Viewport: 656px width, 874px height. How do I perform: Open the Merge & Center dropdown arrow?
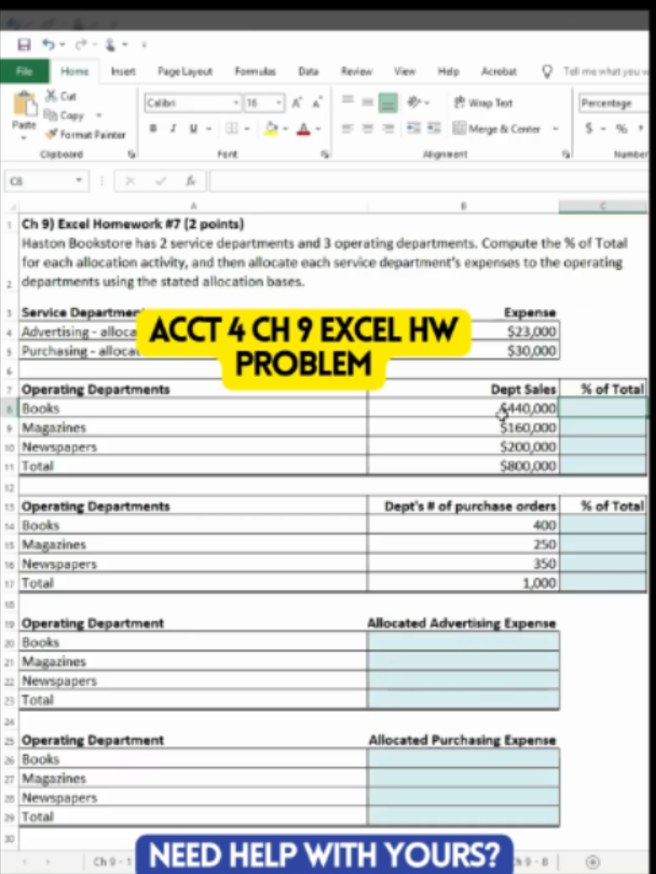tap(555, 129)
